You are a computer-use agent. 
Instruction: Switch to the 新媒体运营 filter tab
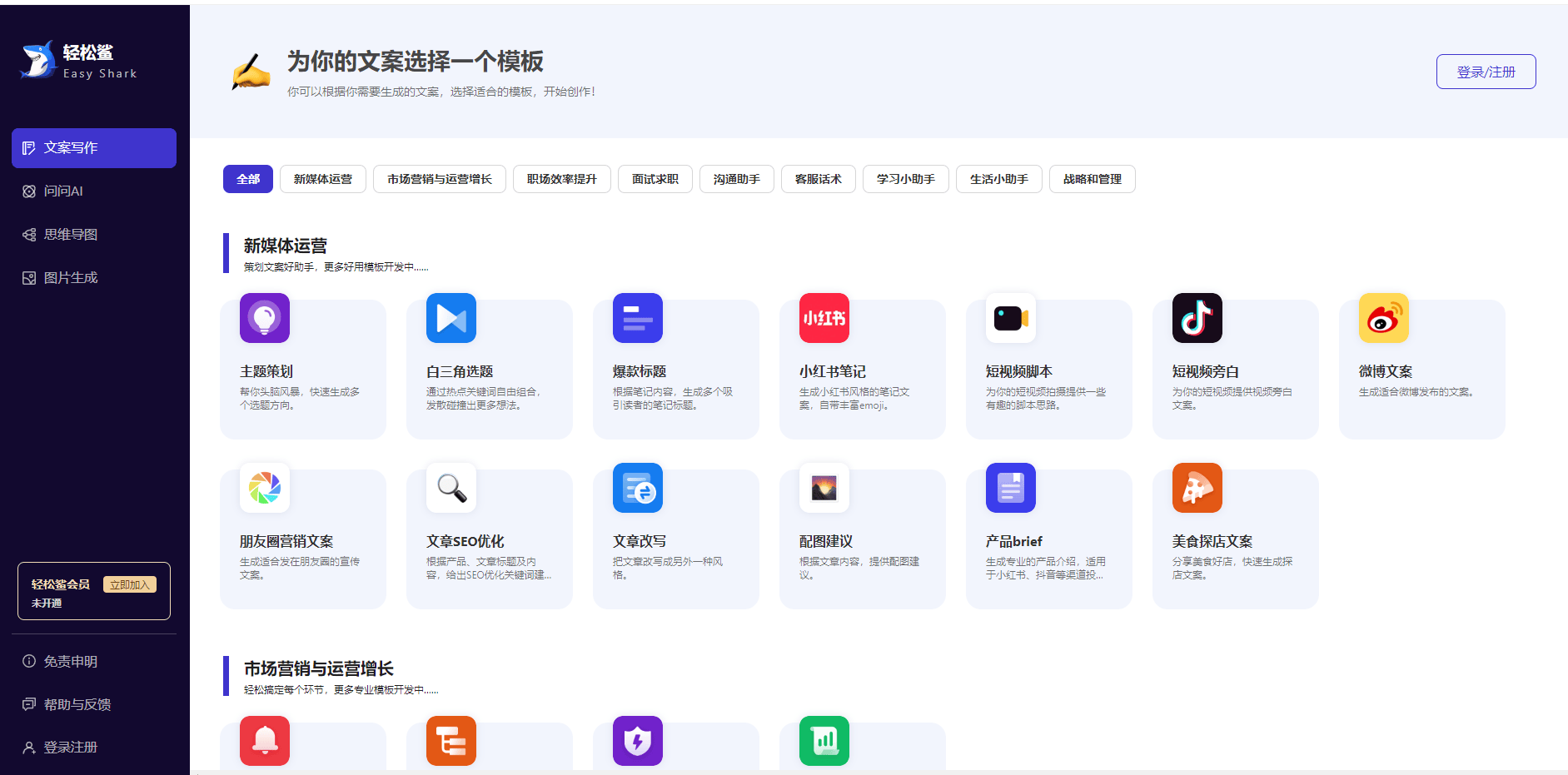click(323, 178)
